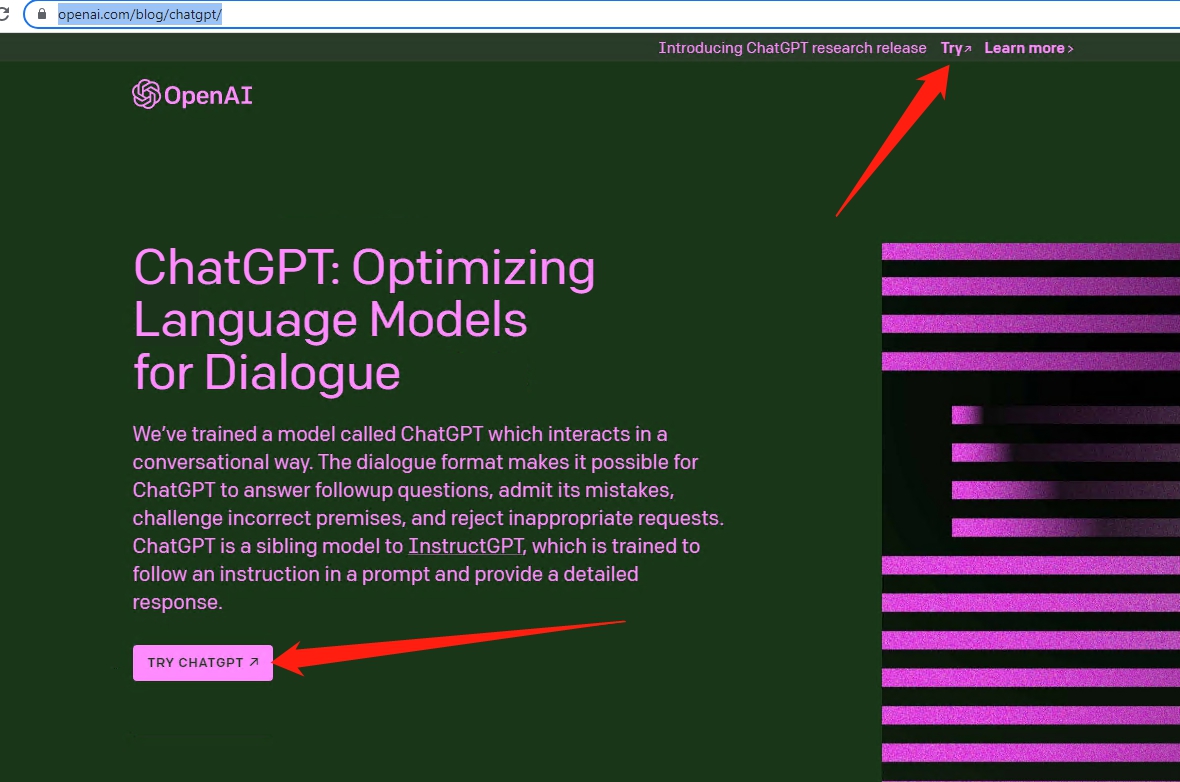Viewport: 1180px width, 782px height.
Task: Follow the InstructGPT hyperlink
Action: (465, 546)
